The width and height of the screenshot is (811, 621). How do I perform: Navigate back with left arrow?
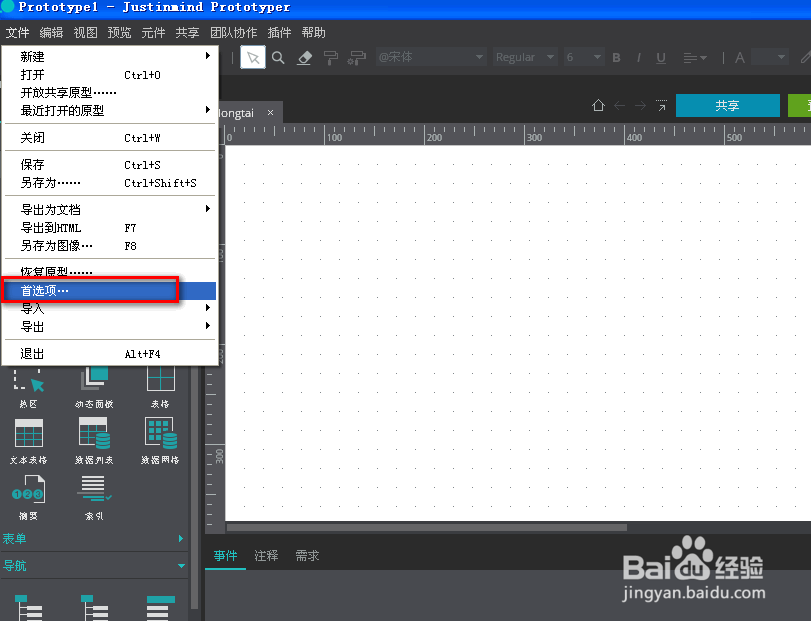point(619,105)
